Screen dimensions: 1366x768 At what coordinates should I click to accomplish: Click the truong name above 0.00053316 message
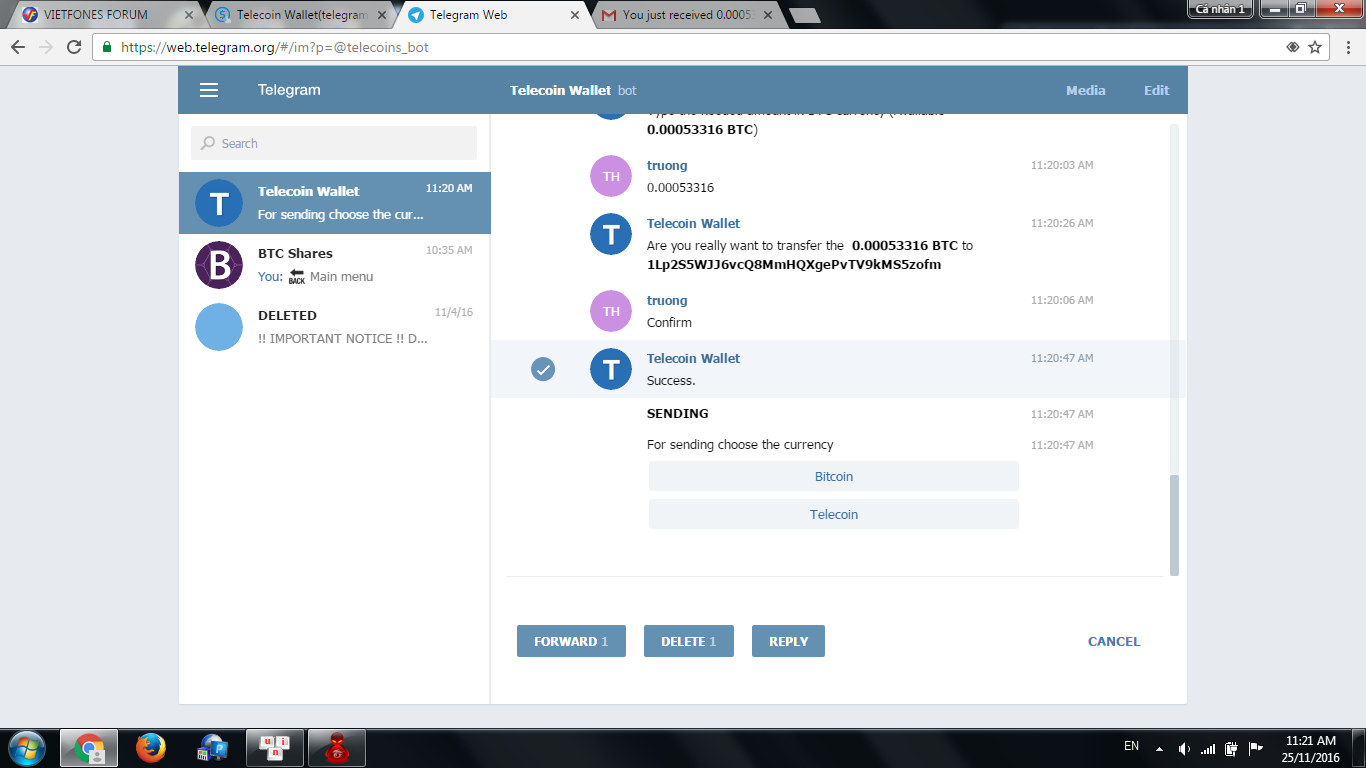pyautogui.click(x=667, y=165)
